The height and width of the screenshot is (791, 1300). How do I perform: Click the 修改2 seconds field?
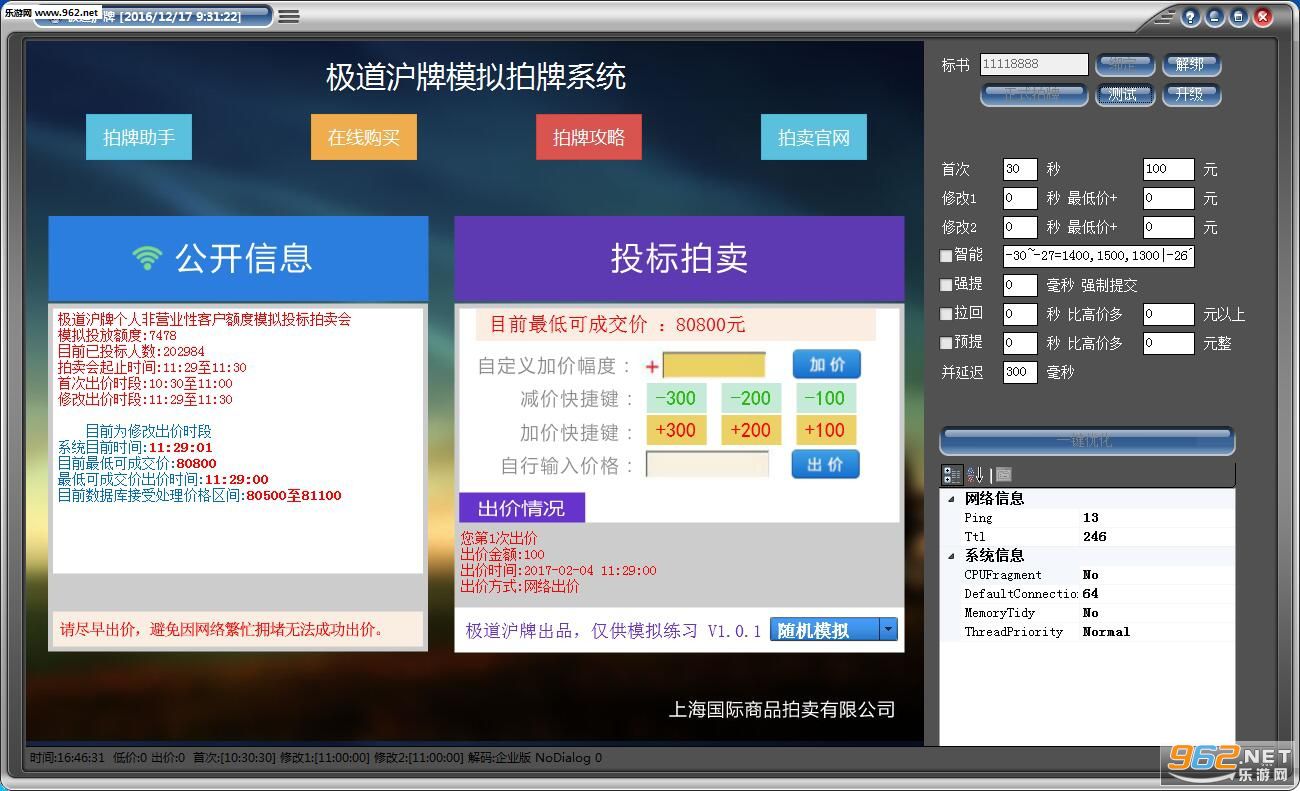tap(1020, 227)
